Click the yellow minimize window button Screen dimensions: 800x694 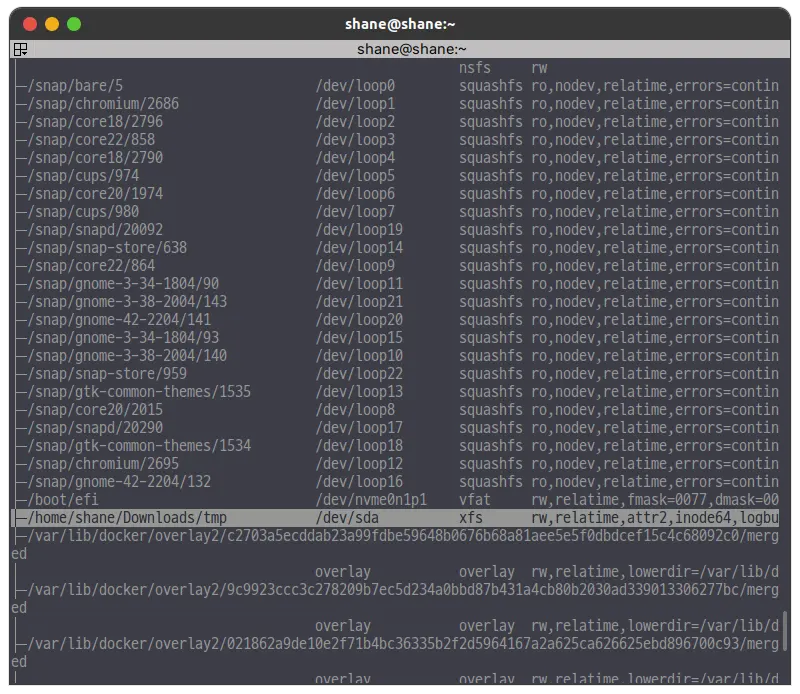point(52,24)
